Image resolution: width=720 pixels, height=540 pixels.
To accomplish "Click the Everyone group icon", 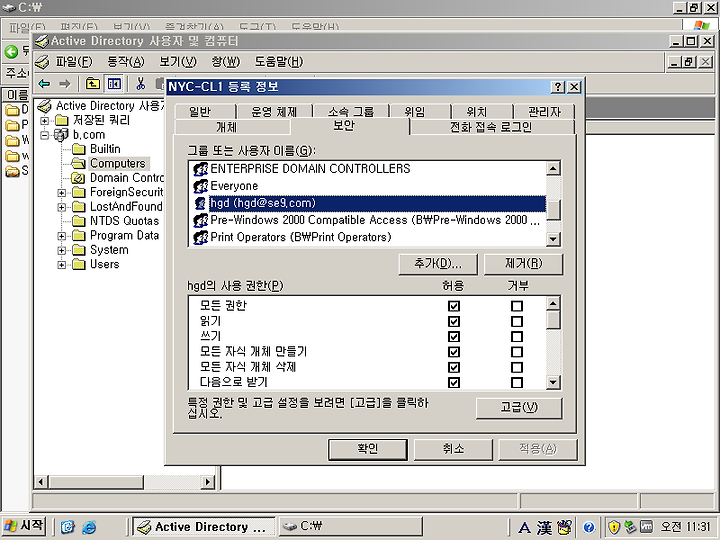I will coord(200,186).
